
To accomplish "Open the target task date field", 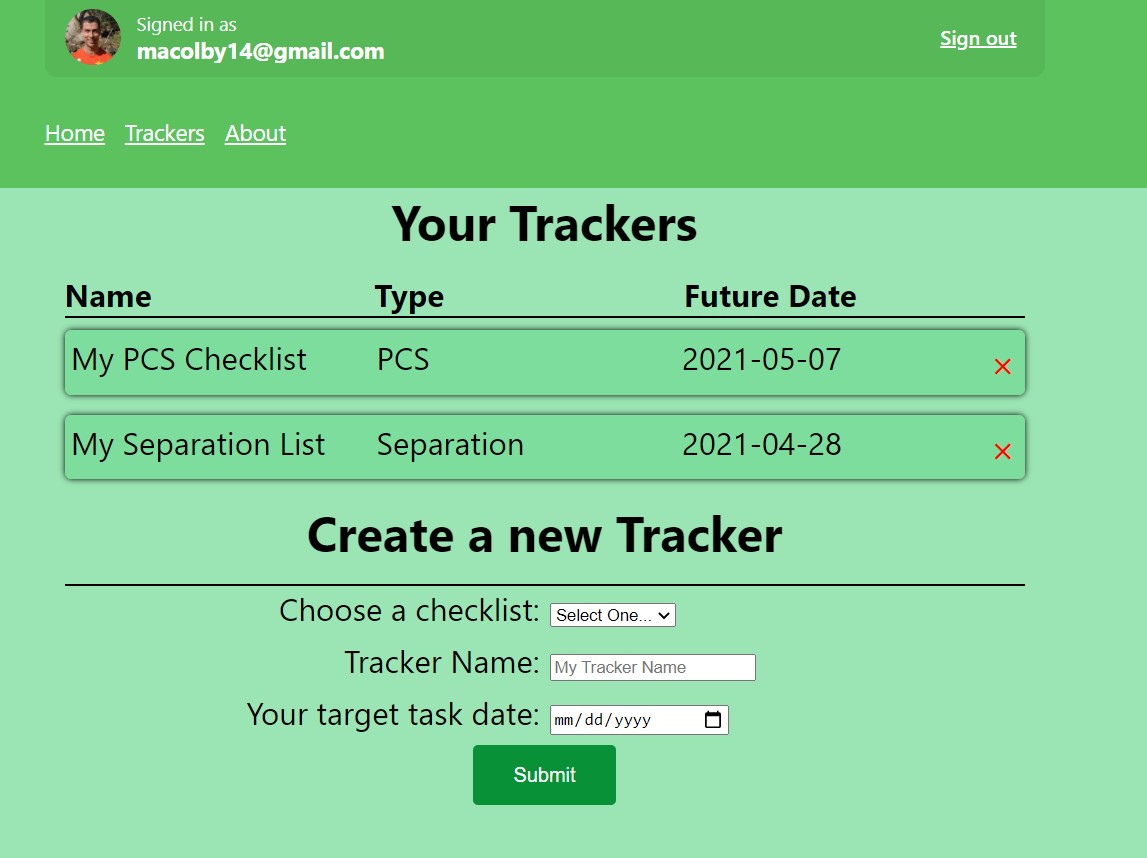I will click(620, 719).
